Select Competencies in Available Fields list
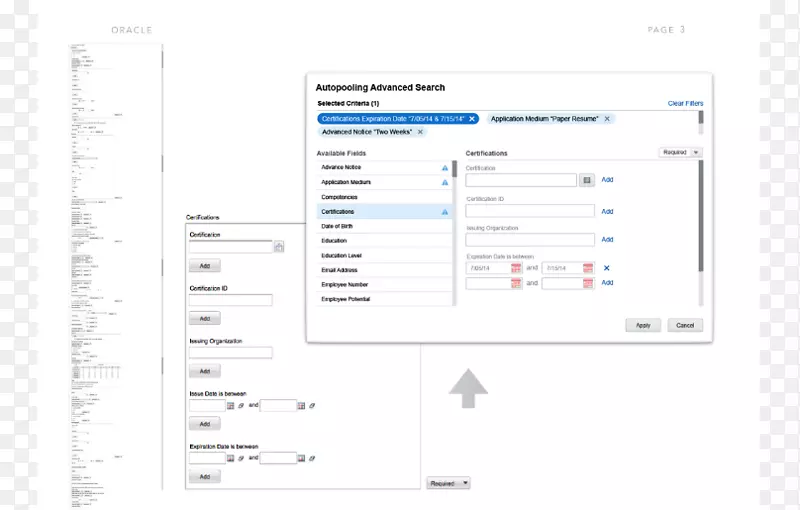This screenshot has width=800, height=510. pos(339,198)
